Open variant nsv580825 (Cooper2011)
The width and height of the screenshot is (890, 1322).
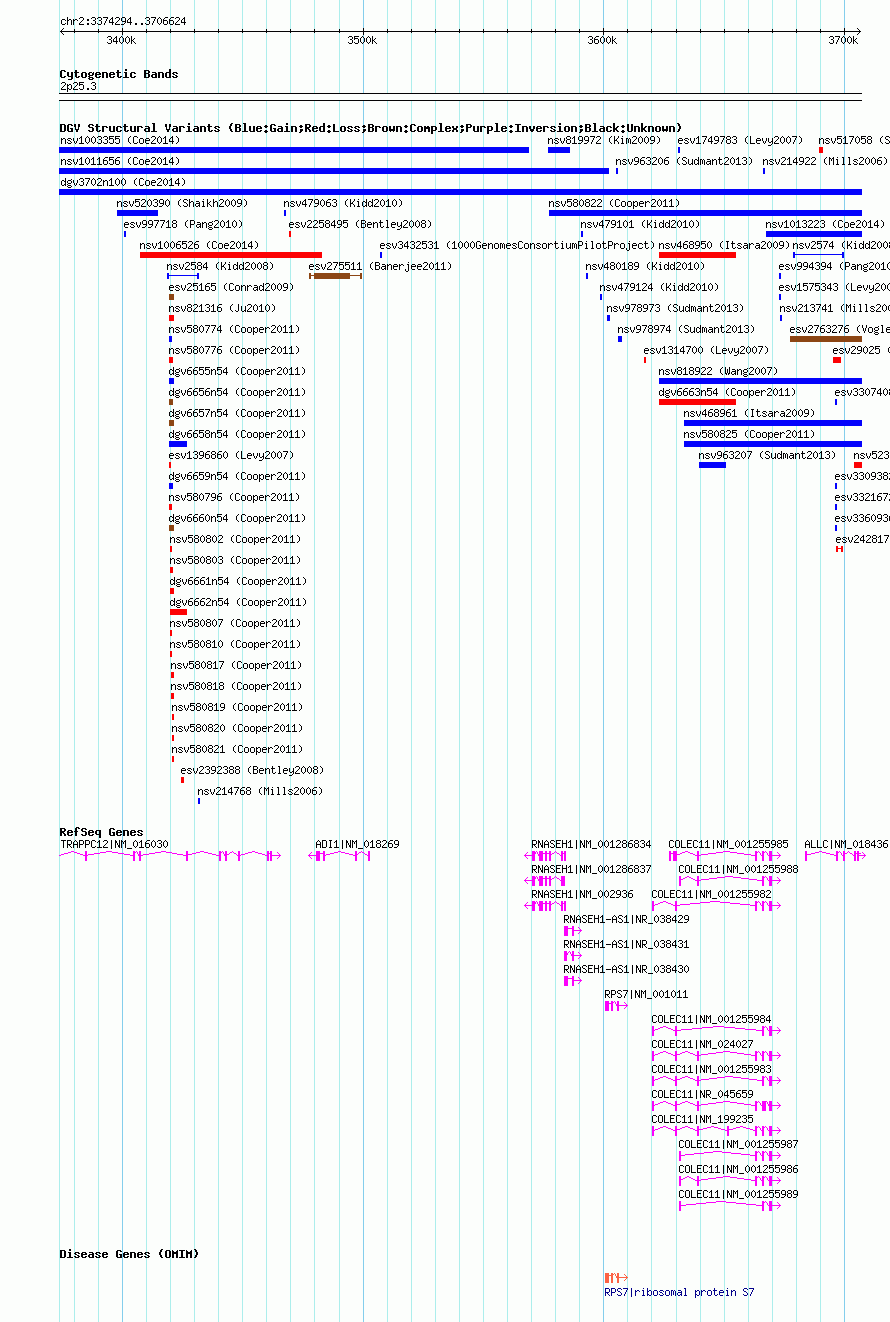(749, 435)
